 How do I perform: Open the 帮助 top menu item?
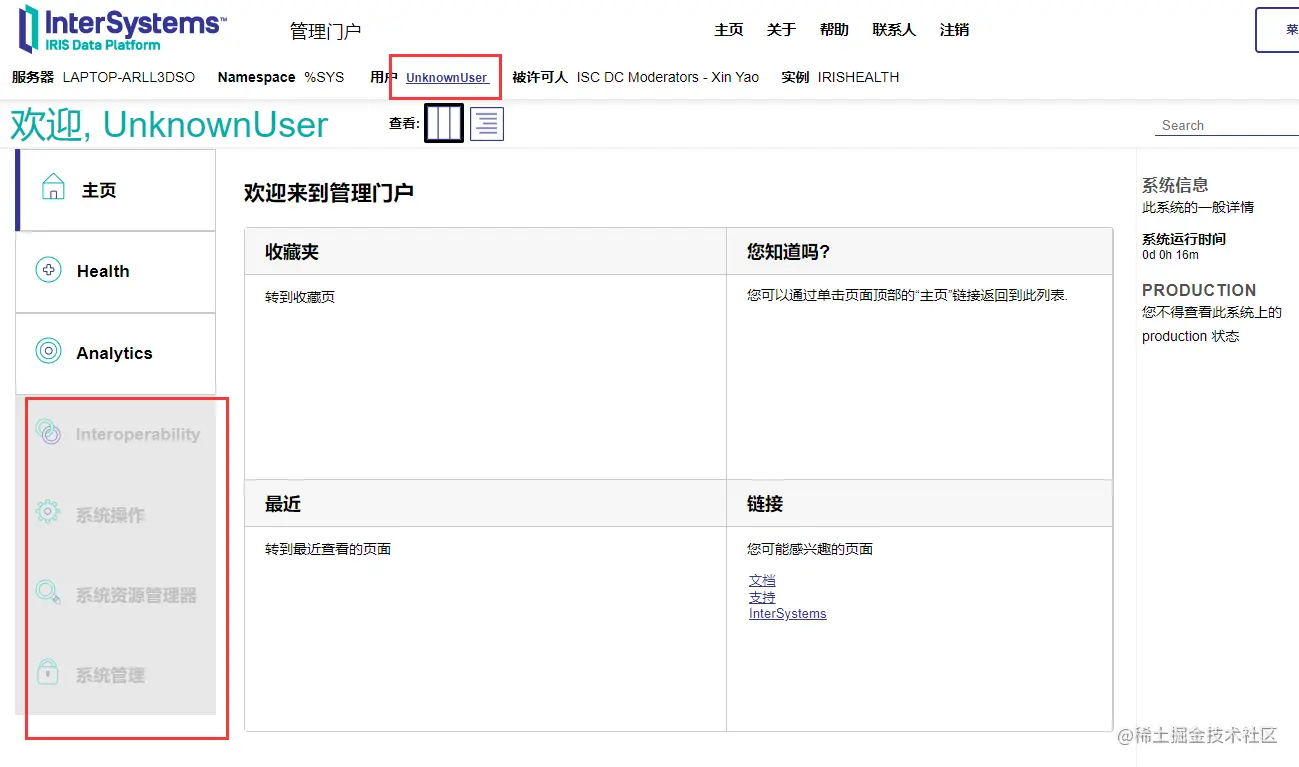[x=834, y=30]
